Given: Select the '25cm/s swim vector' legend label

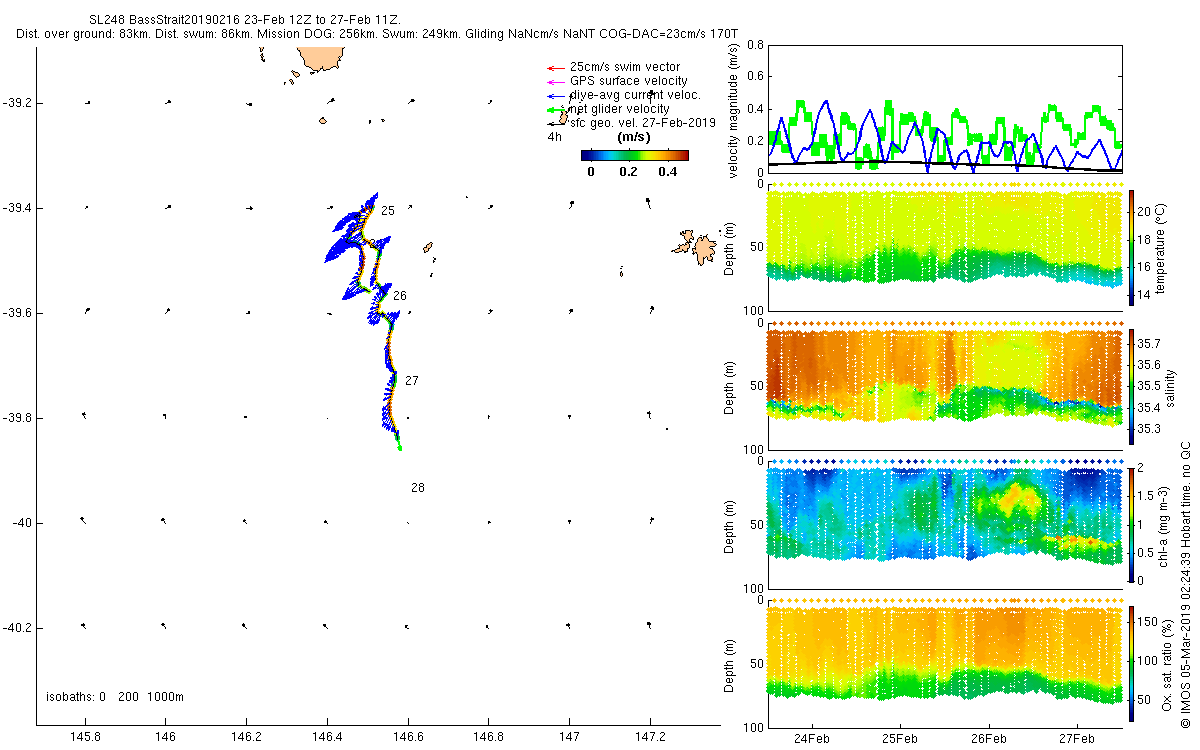Looking at the screenshot, I should (x=625, y=67).
